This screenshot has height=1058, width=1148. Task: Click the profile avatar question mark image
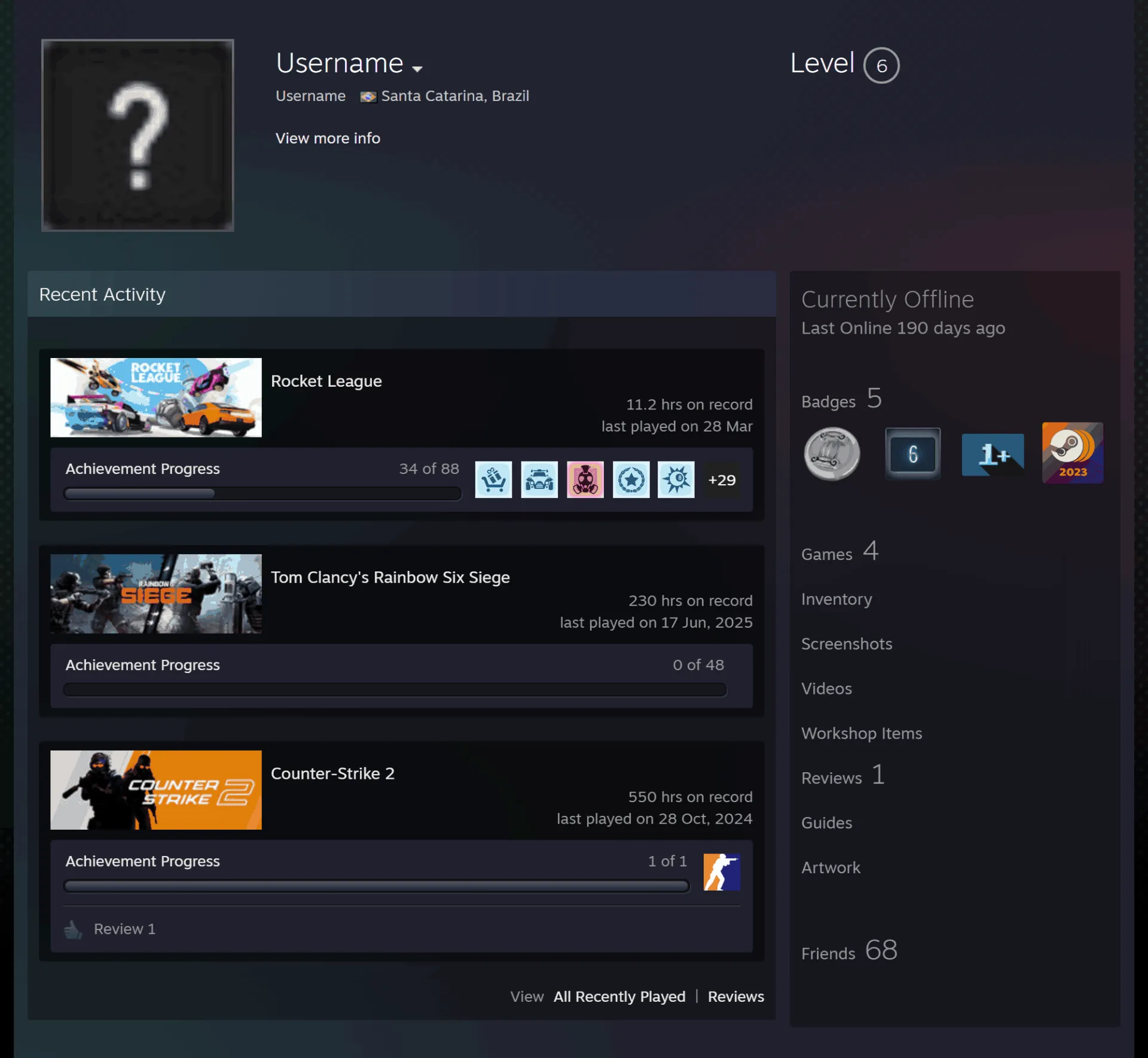tap(138, 135)
